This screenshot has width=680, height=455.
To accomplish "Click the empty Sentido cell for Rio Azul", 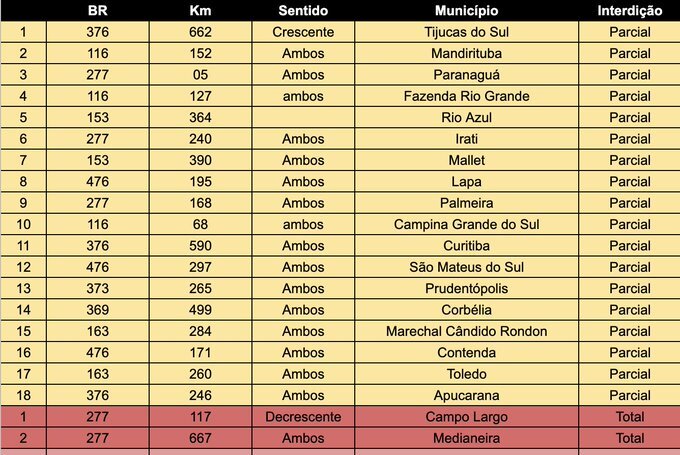I will 302,117.
